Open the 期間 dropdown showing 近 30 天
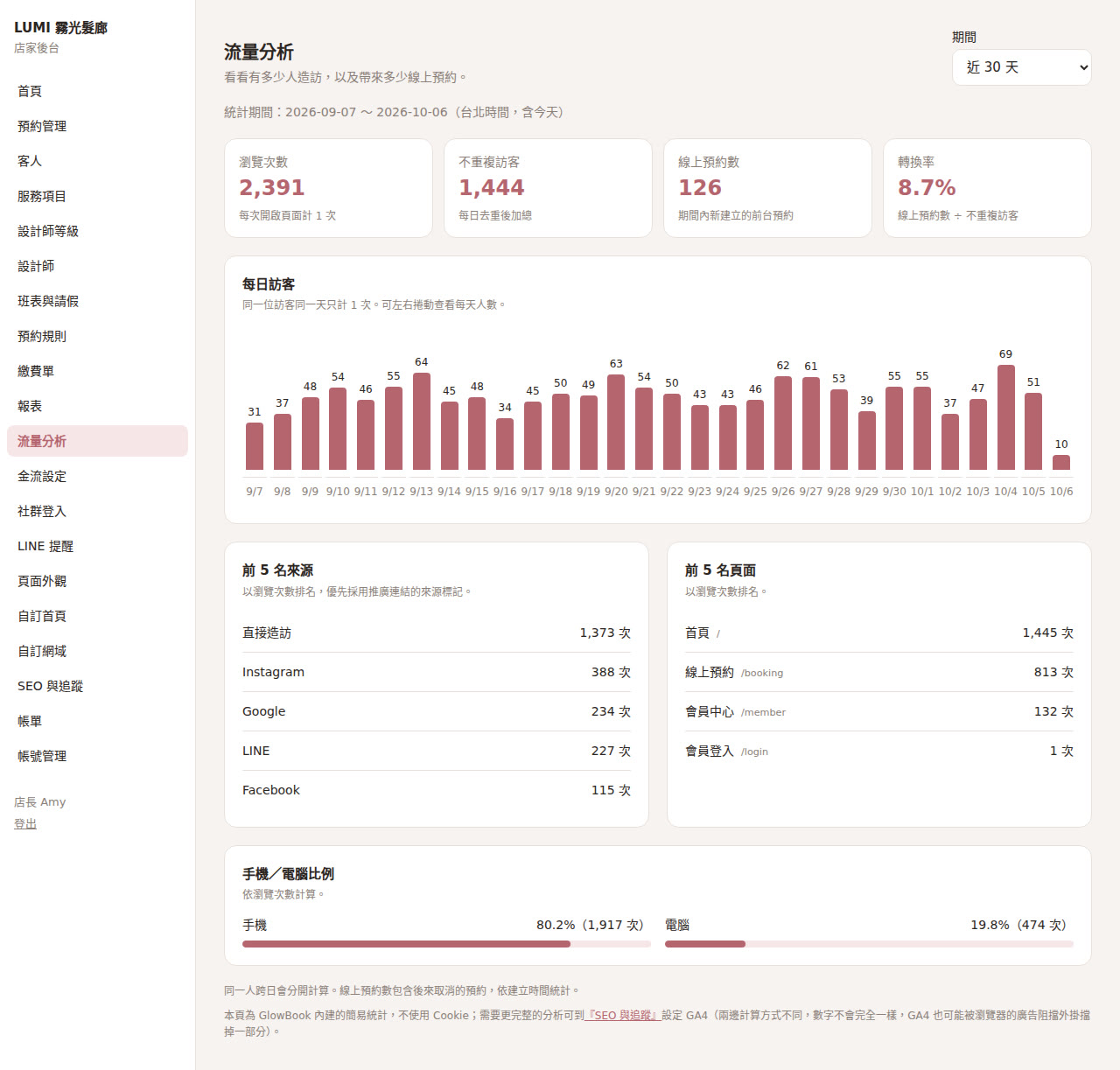The image size is (1120, 1070). click(1021, 67)
